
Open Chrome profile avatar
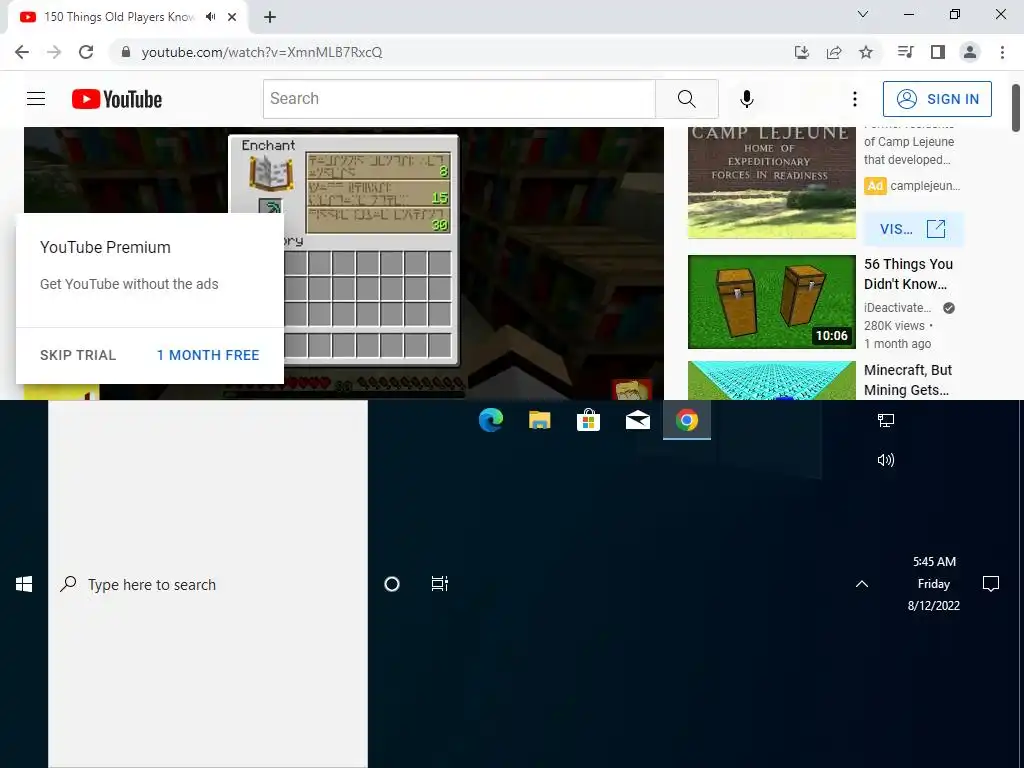click(x=970, y=52)
